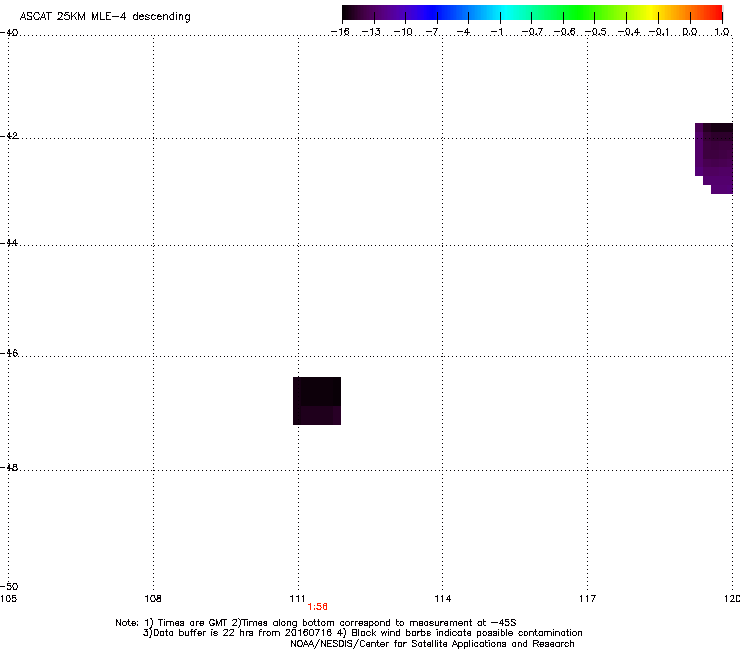Click the color scale label -4

click(x=463, y=32)
